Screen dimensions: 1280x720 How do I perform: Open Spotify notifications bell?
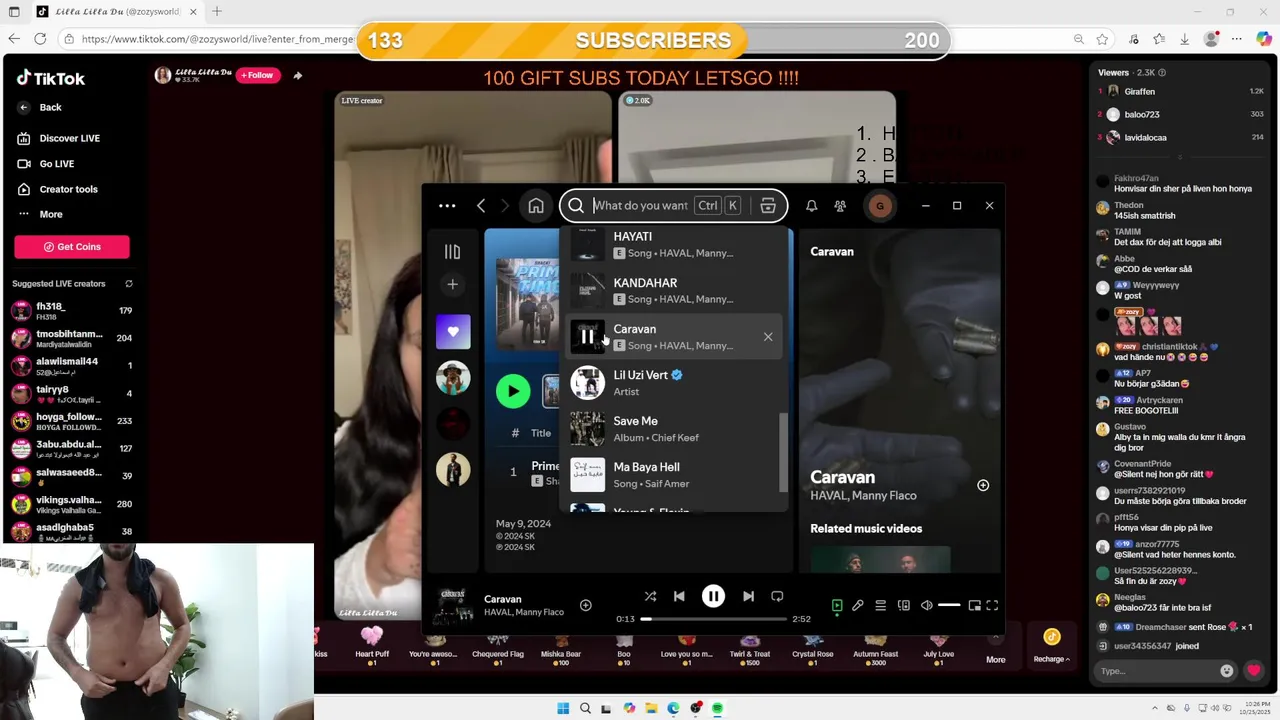(812, 206)
